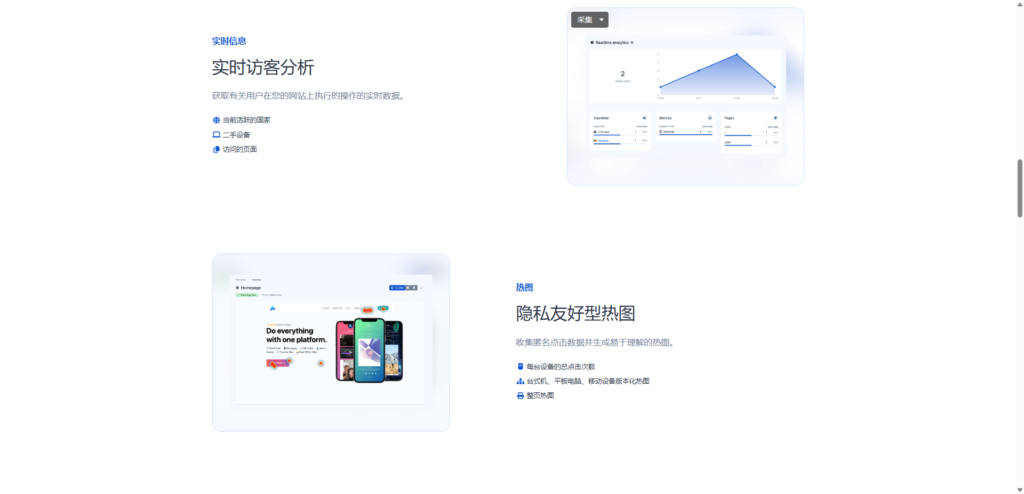The width and height of the screenshot is (1024, 494).
Task: Click the globe icon beside 当前活跃的国家
Action: (216, 120)
